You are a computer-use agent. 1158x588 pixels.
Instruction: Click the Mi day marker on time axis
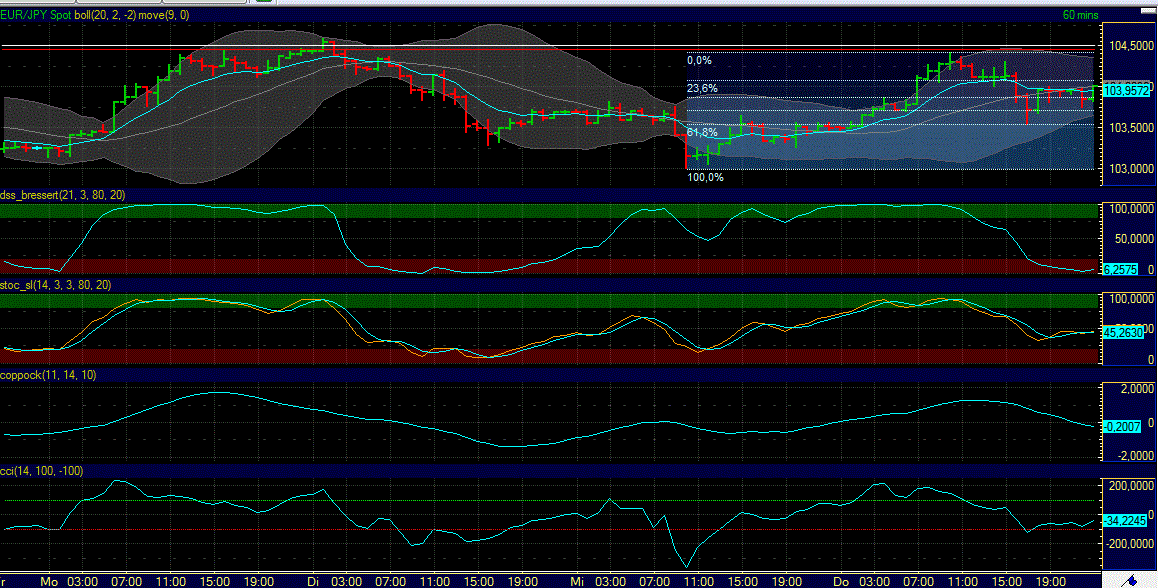point(576,580)
